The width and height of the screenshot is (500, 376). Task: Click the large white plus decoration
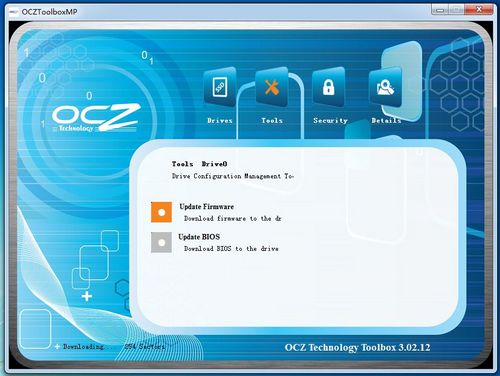[87, 296]
